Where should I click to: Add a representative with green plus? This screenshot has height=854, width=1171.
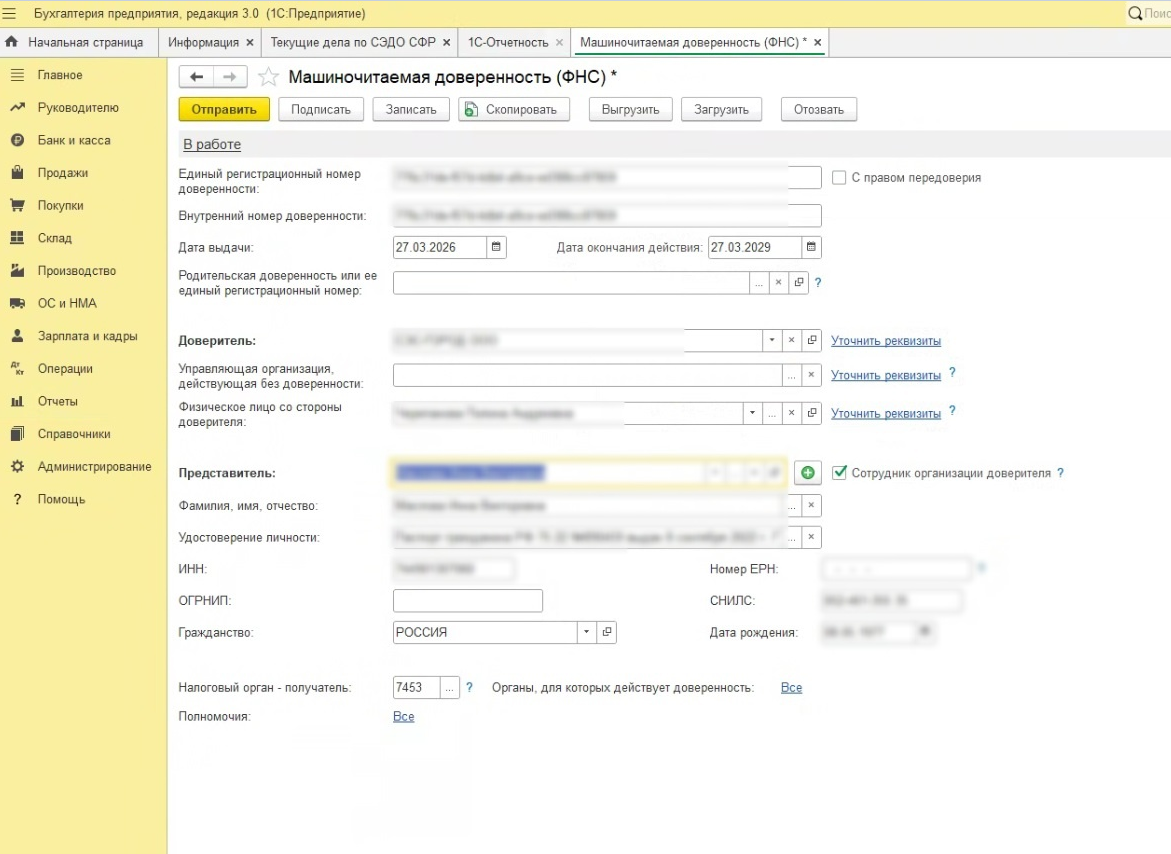pyautogui.click(x=807, y=473)
